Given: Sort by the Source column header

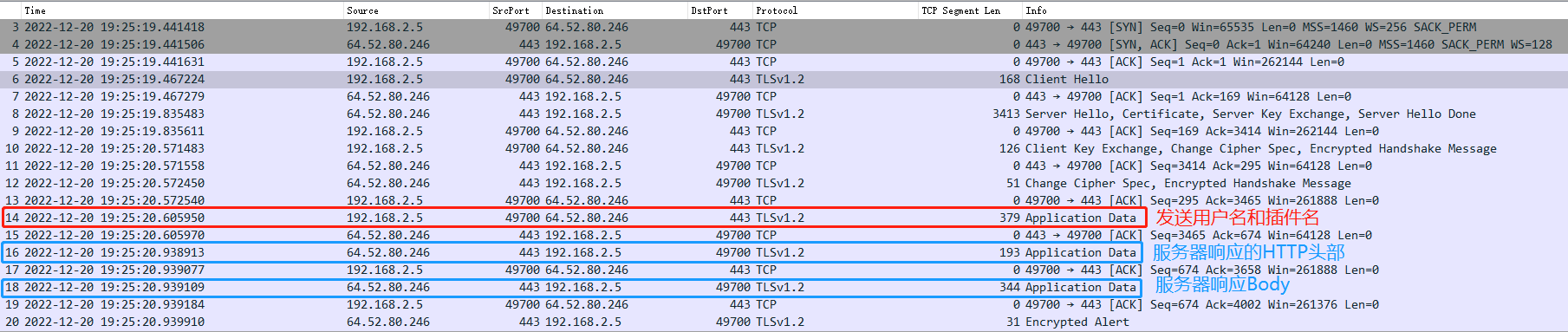Looking at the screenshot, I should [362, 10].
